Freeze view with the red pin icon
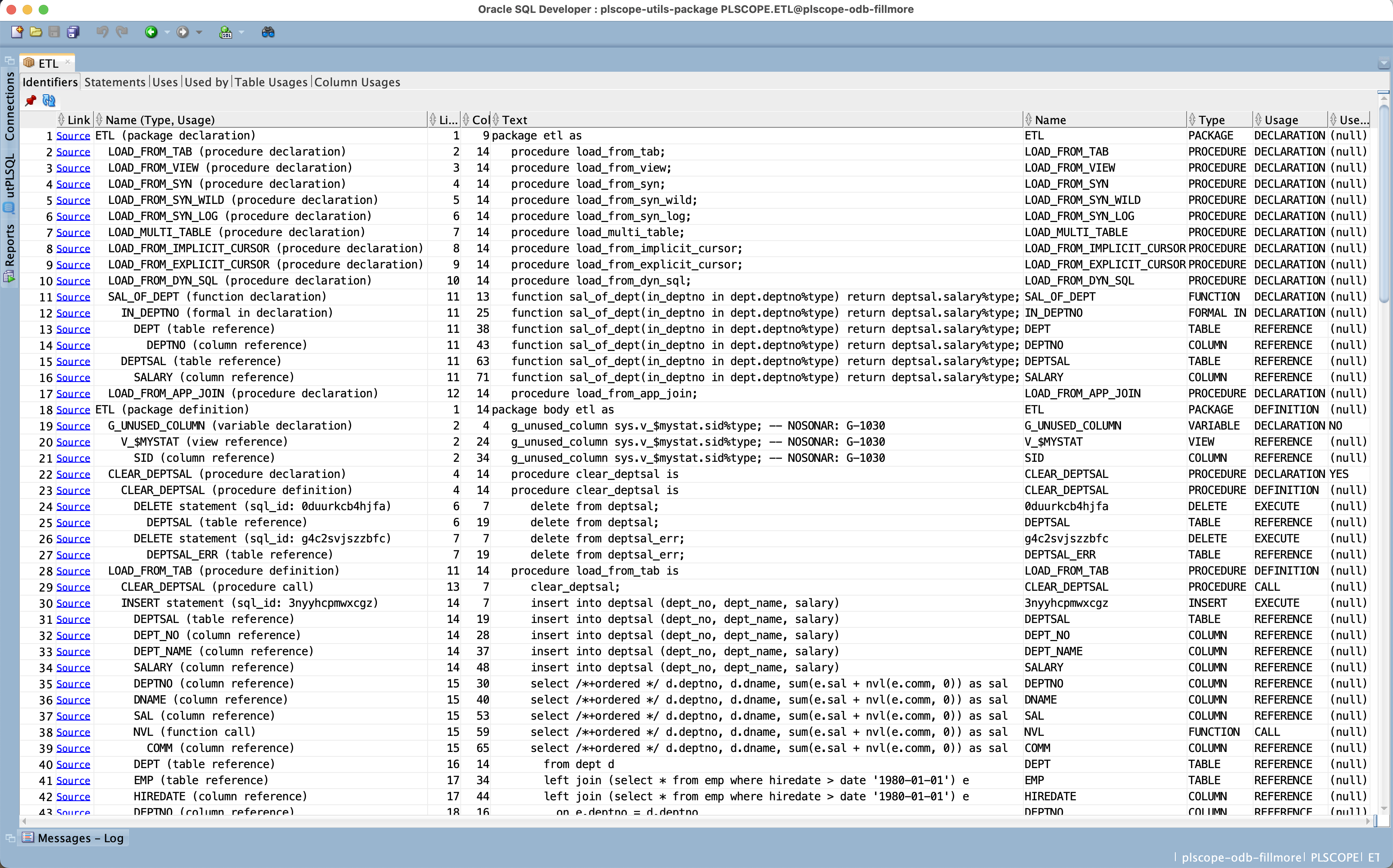Image resolution: width=1393 pixels, height=868 pixels. (x=31, y=101)
